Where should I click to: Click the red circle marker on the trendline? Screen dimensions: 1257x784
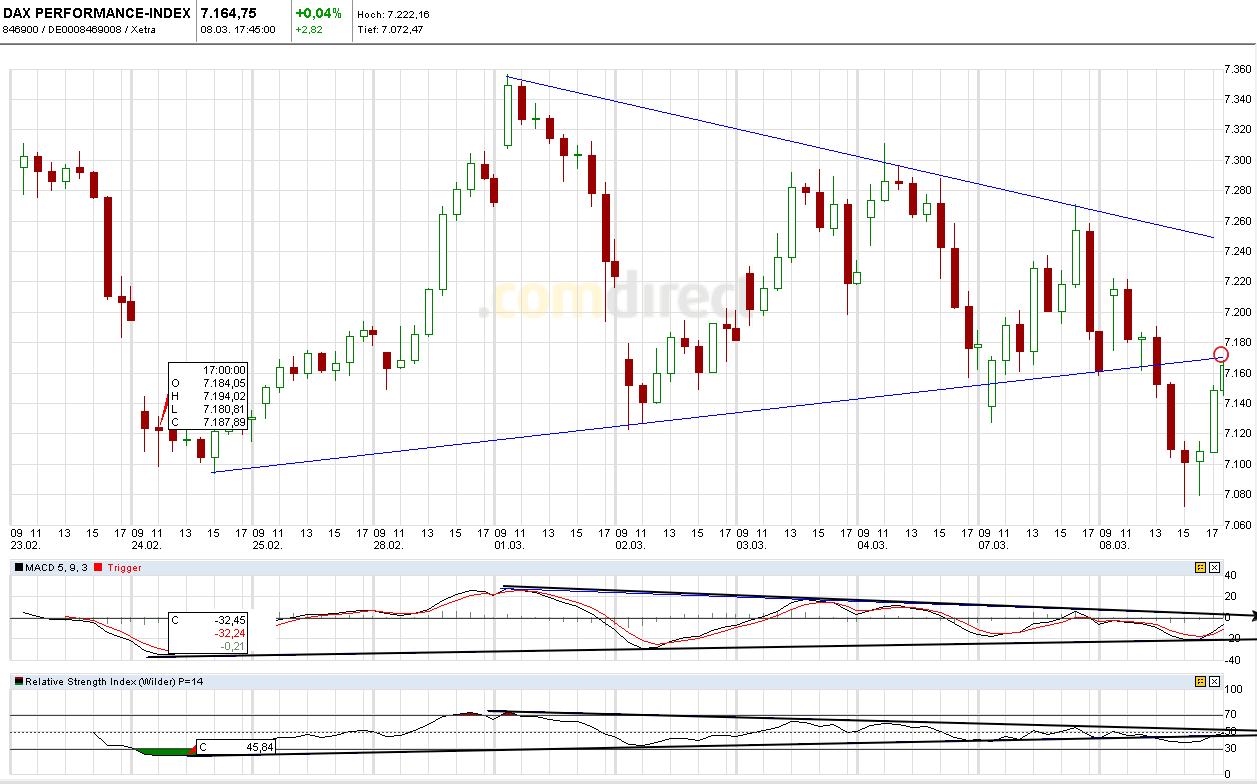(x=1220, y=354)
